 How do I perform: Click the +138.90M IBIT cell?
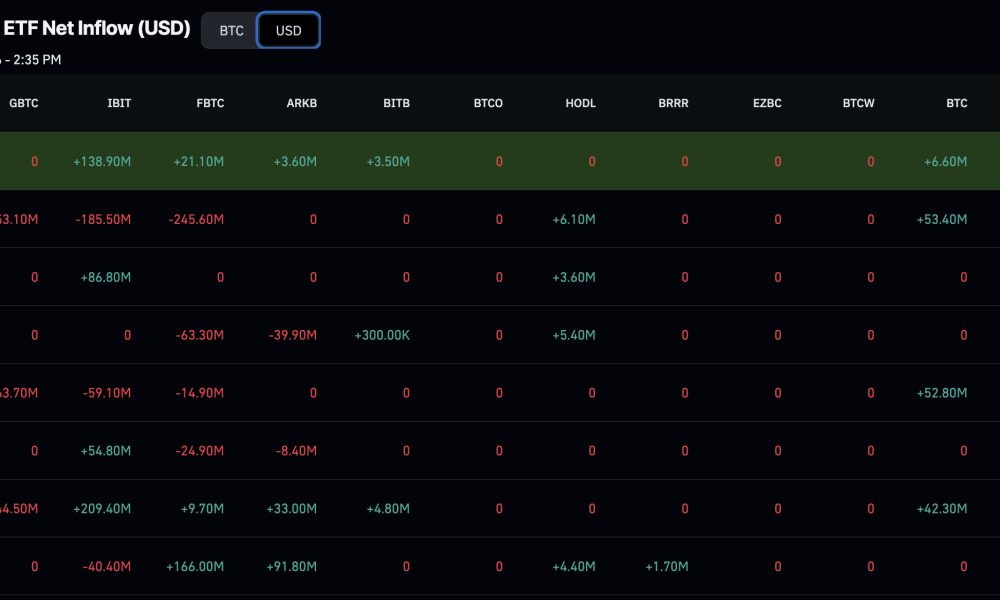(x=102, y=162)
